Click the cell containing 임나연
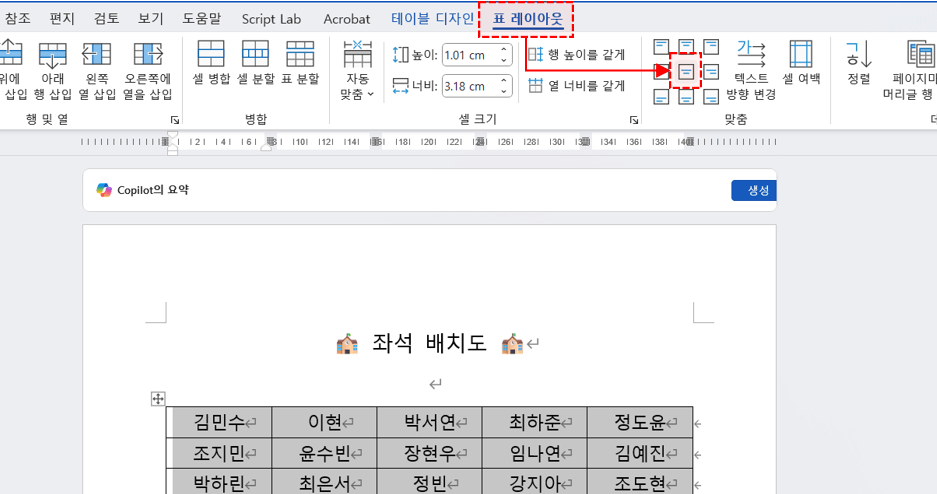937x494 pixels. (535, 453)
